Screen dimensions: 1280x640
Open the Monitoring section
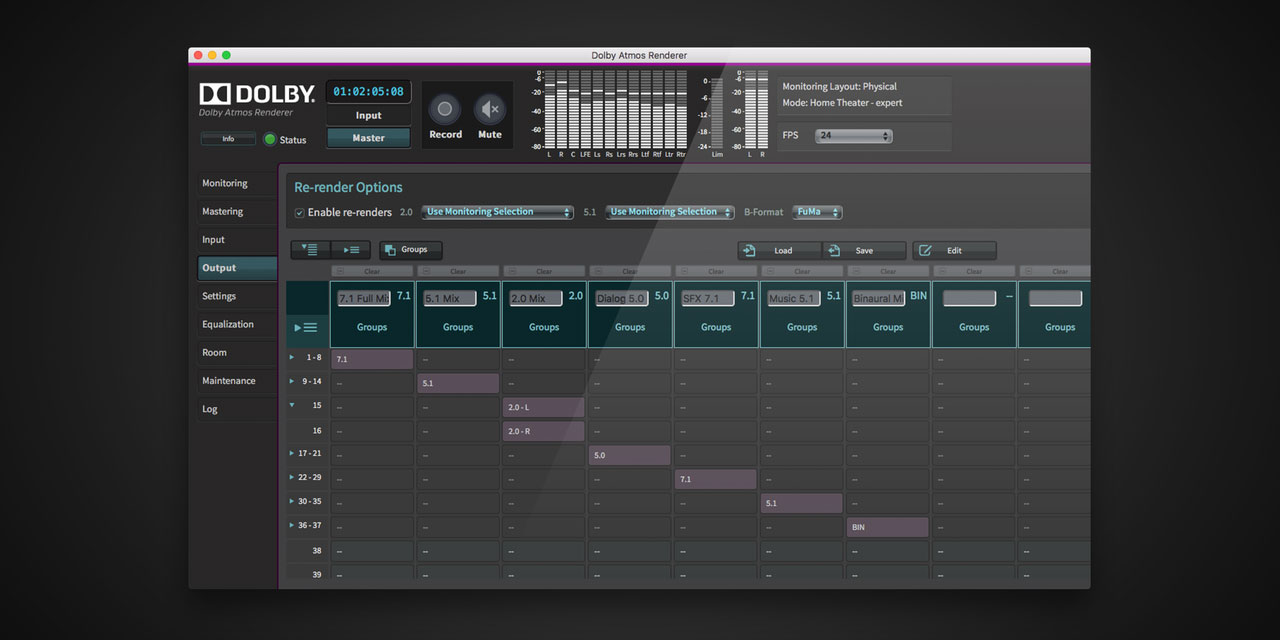(236, 183)
